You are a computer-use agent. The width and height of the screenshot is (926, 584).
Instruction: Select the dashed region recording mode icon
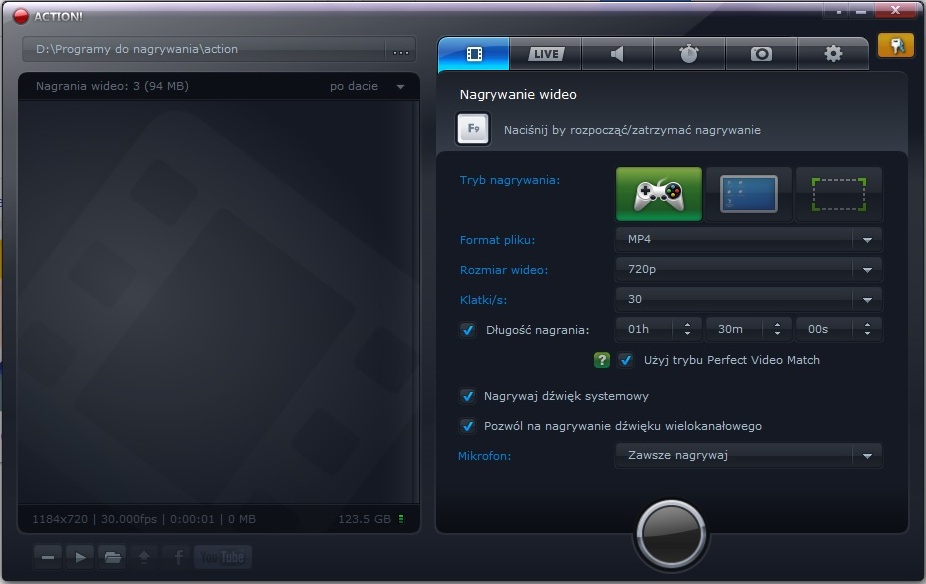[839, 194]
